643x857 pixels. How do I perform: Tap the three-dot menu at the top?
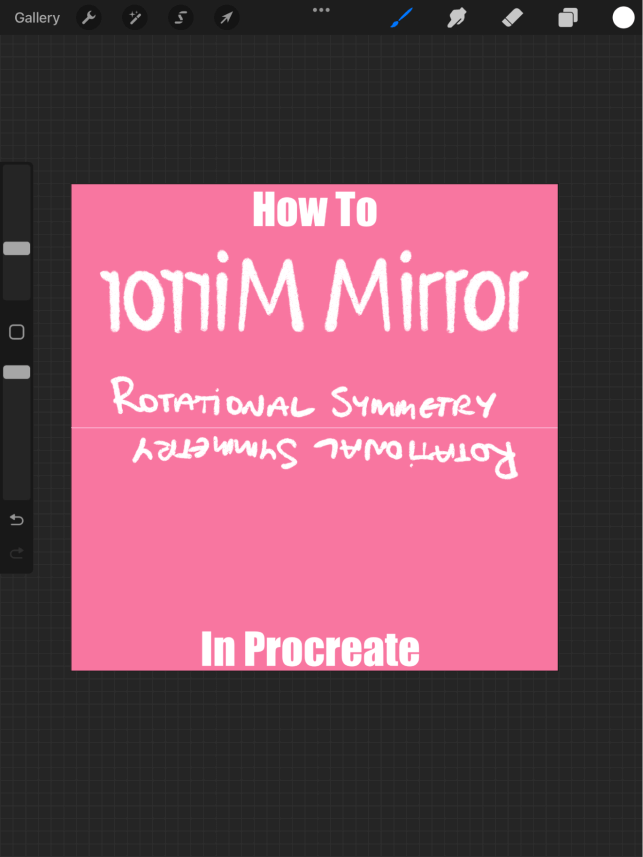pyautogui.click(x=321, y=10)
